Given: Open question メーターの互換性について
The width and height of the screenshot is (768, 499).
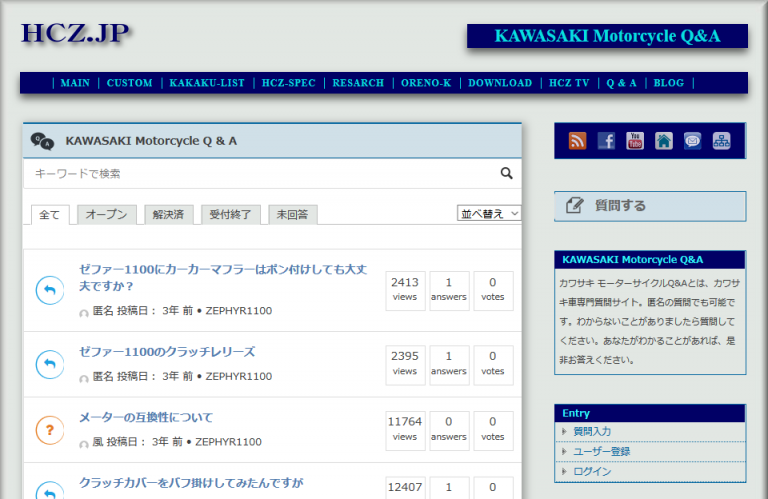Looking at the screenshot, I should [146, 418].
